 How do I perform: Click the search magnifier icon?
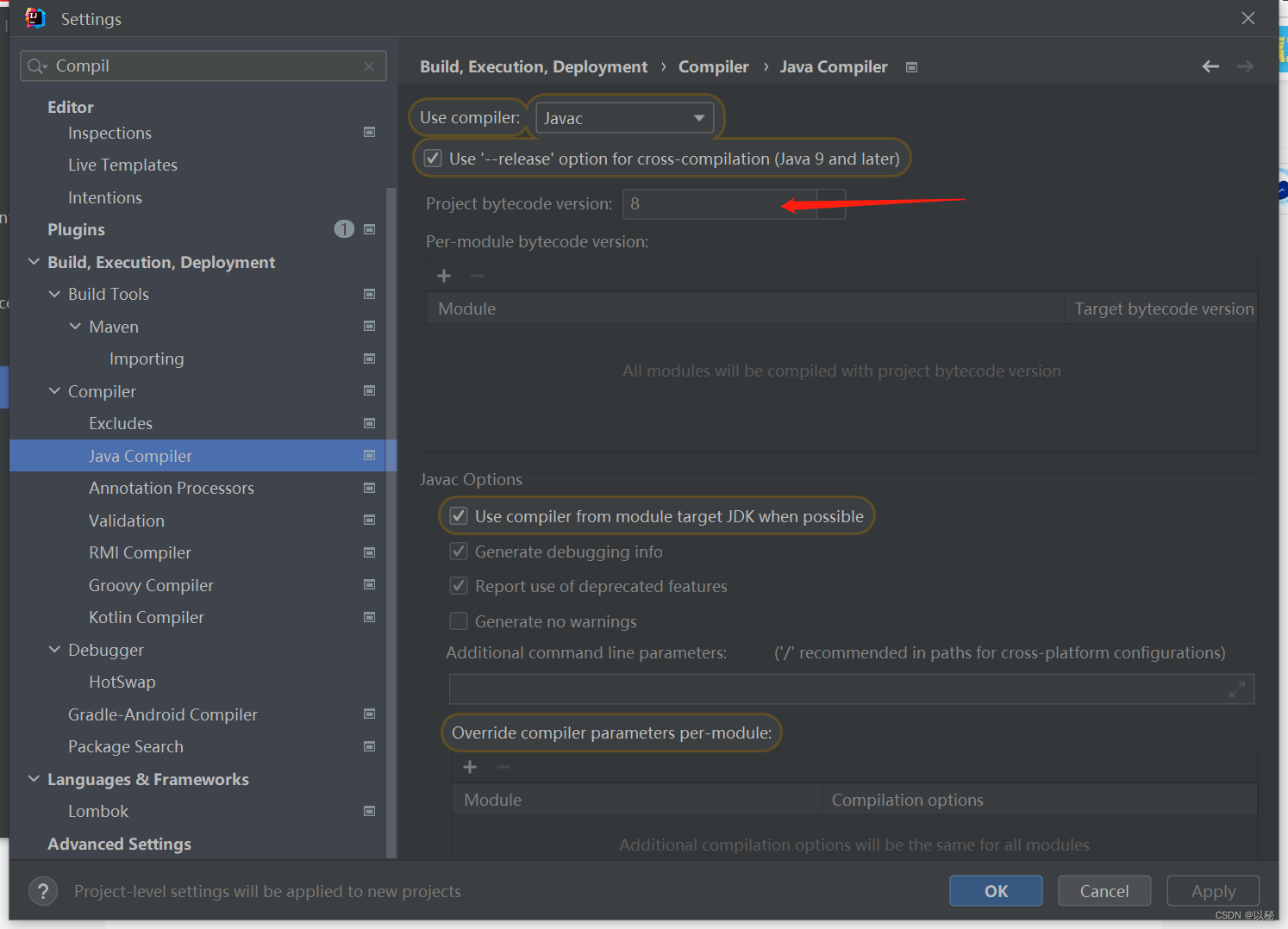pyautogui.click(x=36, y=66)
